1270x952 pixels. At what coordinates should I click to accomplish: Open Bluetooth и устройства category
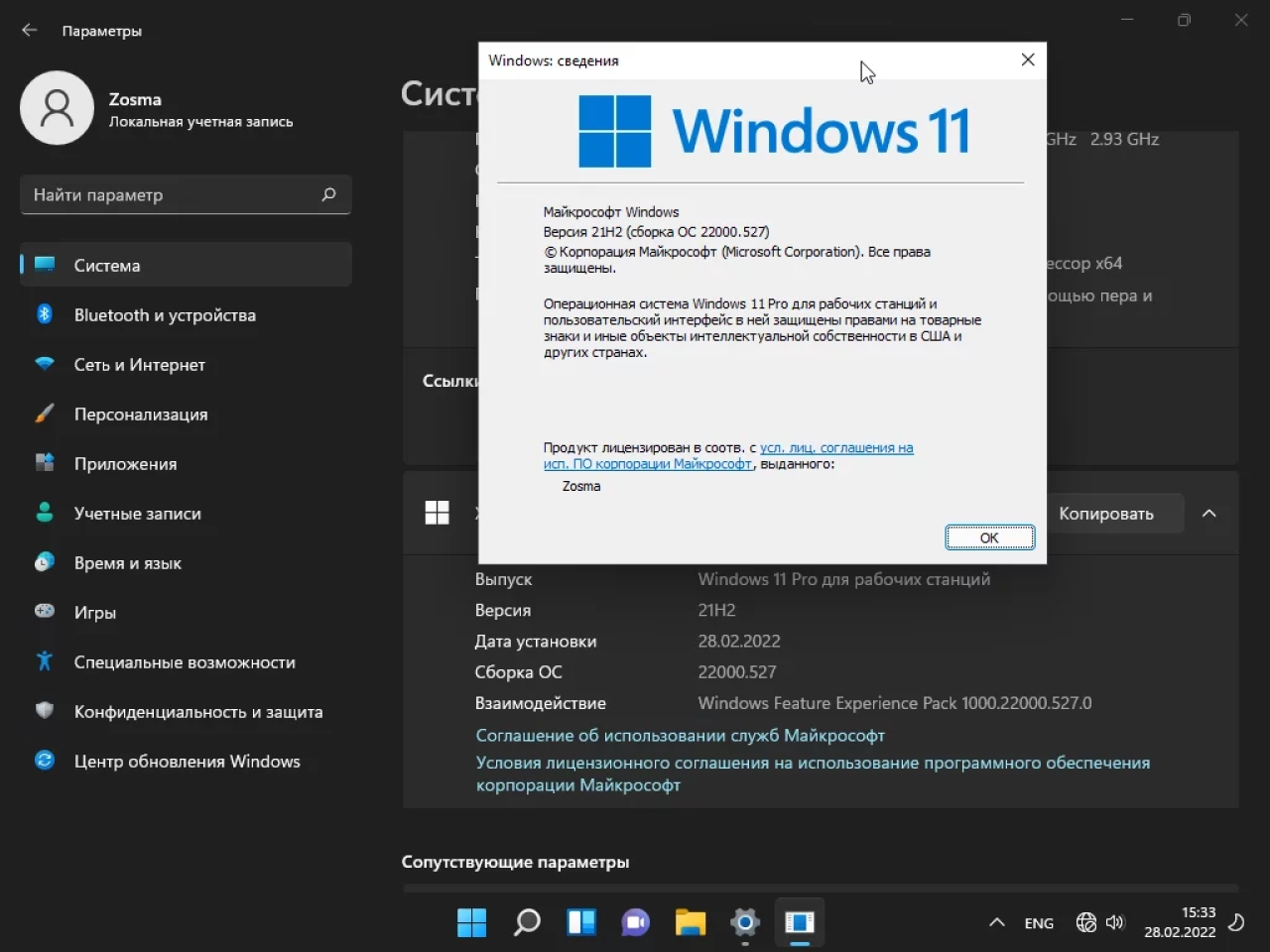pos(186,314)
